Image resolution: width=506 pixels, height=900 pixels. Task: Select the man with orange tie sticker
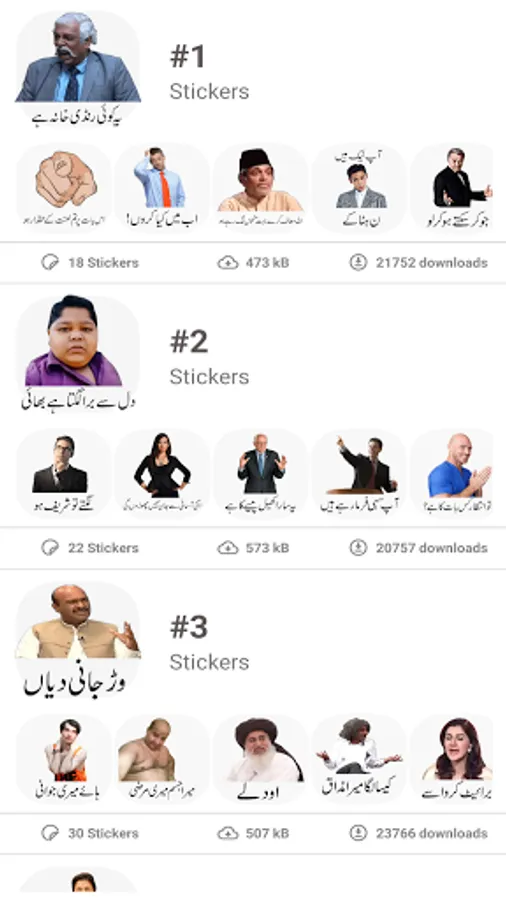click(x=162, y=188)
